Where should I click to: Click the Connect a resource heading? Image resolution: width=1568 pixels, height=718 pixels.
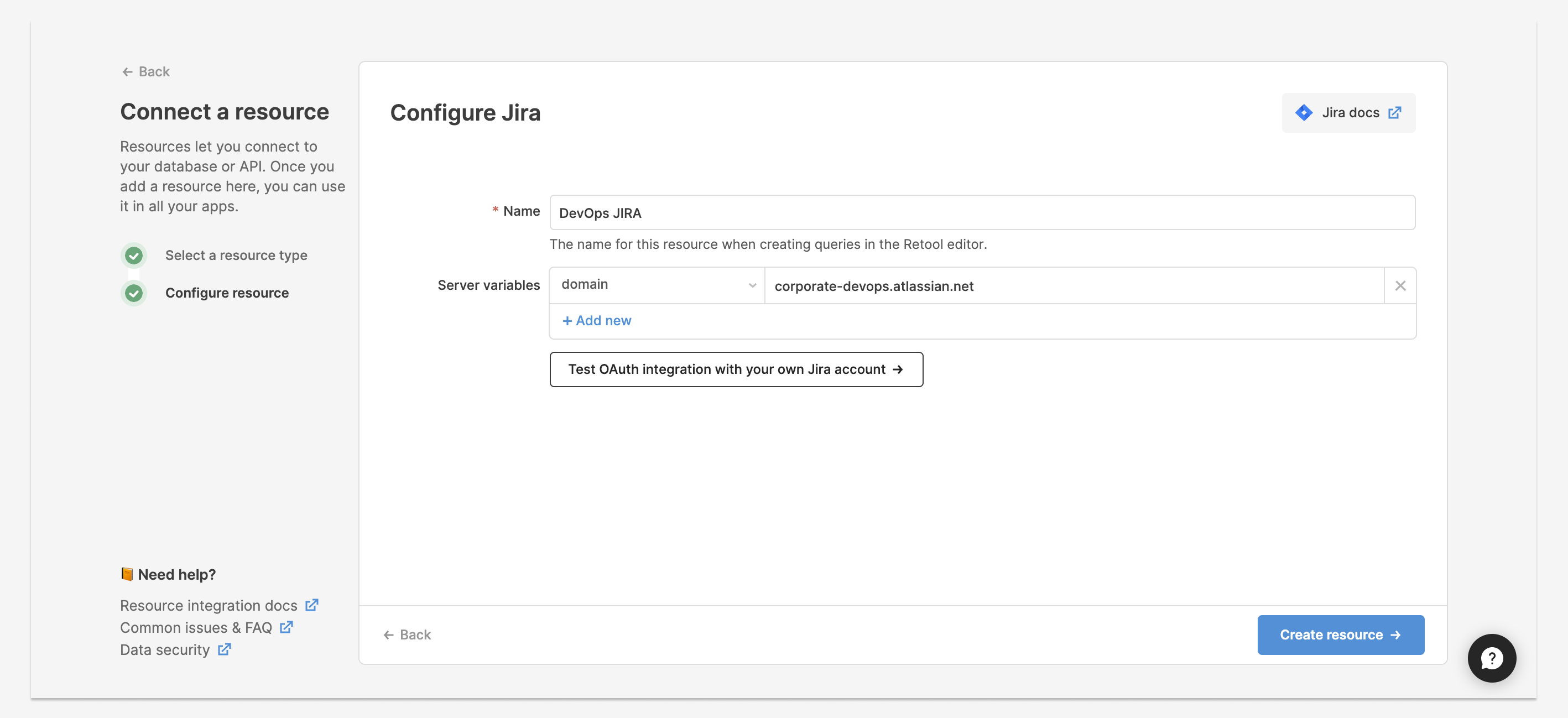pos(224,111)
